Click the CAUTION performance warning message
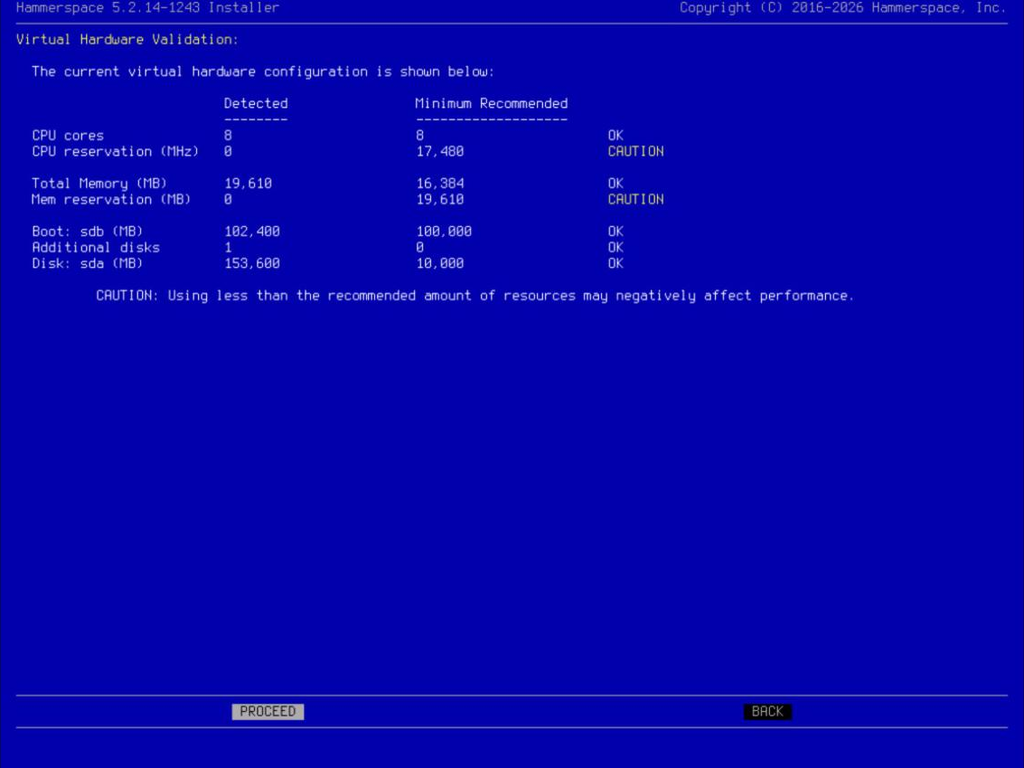 [x=475, y=296]
